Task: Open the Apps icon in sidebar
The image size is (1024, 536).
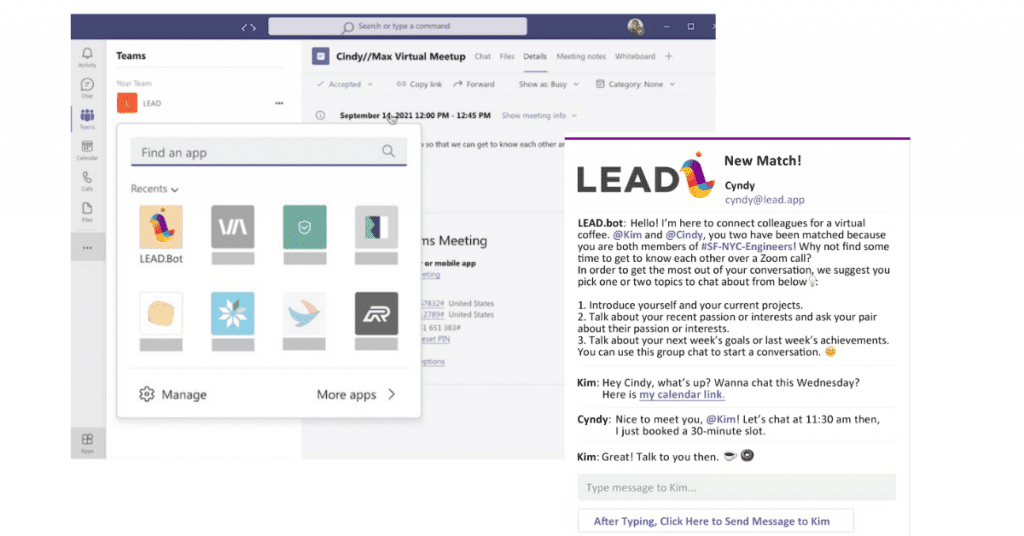Action: tap(87, 441)
